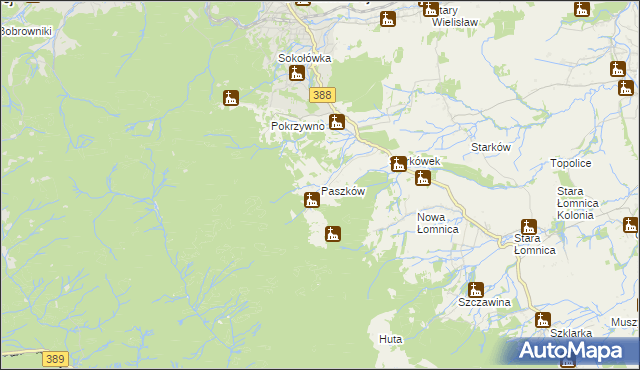Click road 388 shield marker
Image resolution: width=640 pixels, height=370 pixels.
point(322,95)
